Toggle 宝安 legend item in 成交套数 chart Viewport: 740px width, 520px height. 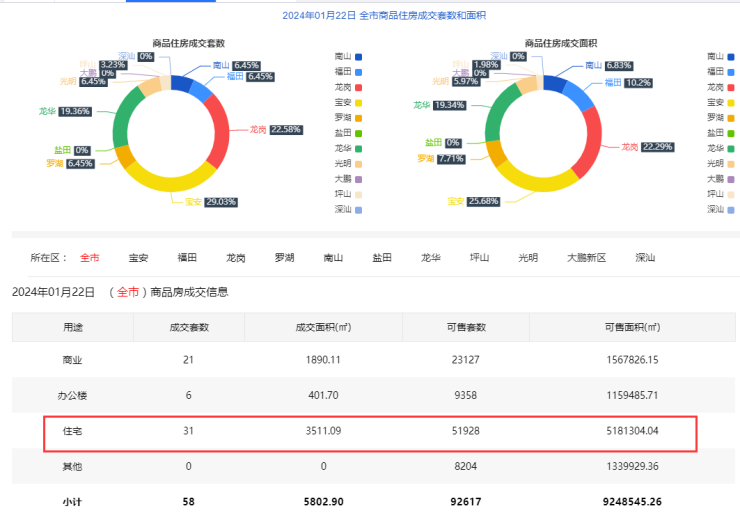(348, 102)
